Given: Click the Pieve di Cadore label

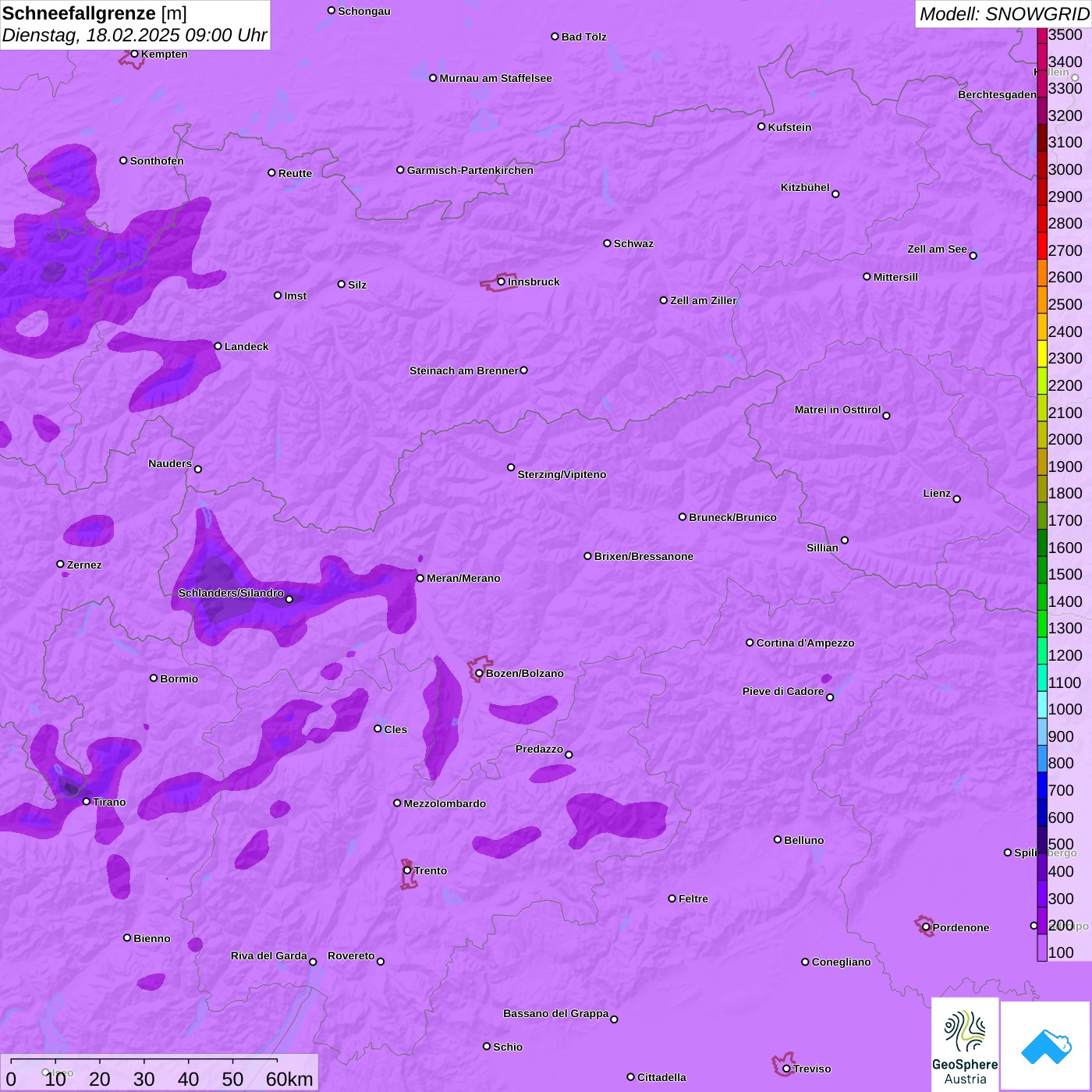Looking at the screenshot, I should point(783,691).
